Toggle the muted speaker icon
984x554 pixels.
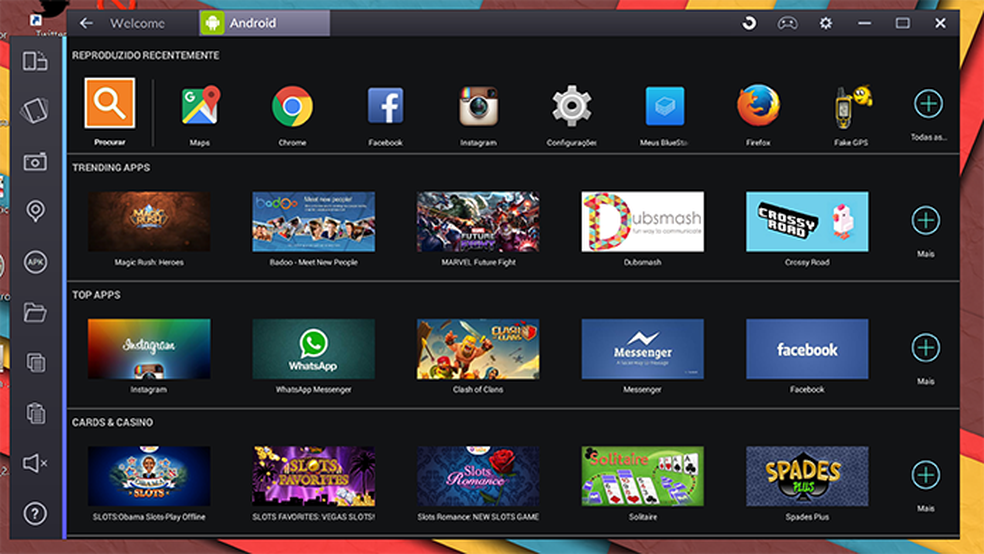pos(35,463)
